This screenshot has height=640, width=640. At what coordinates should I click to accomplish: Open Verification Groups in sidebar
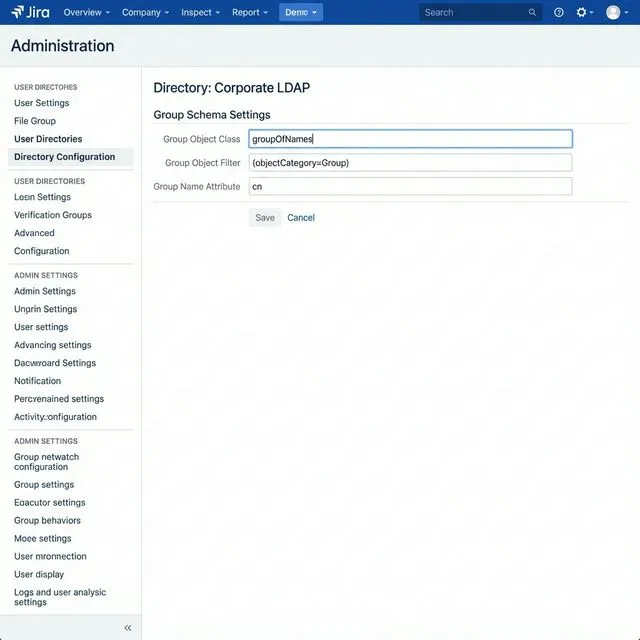point(53,215)
